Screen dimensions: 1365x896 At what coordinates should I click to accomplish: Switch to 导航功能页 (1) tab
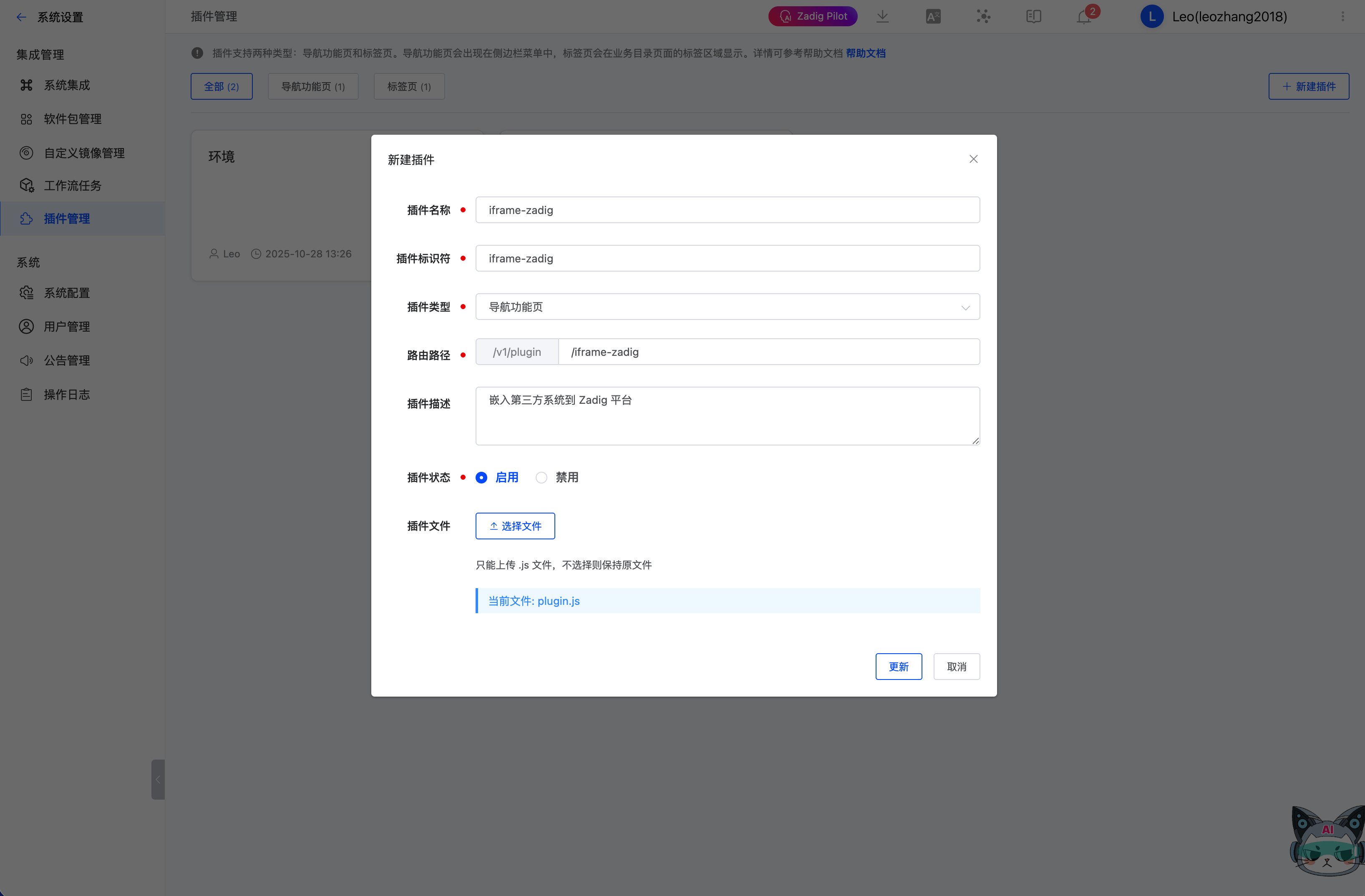click(312, 87)
